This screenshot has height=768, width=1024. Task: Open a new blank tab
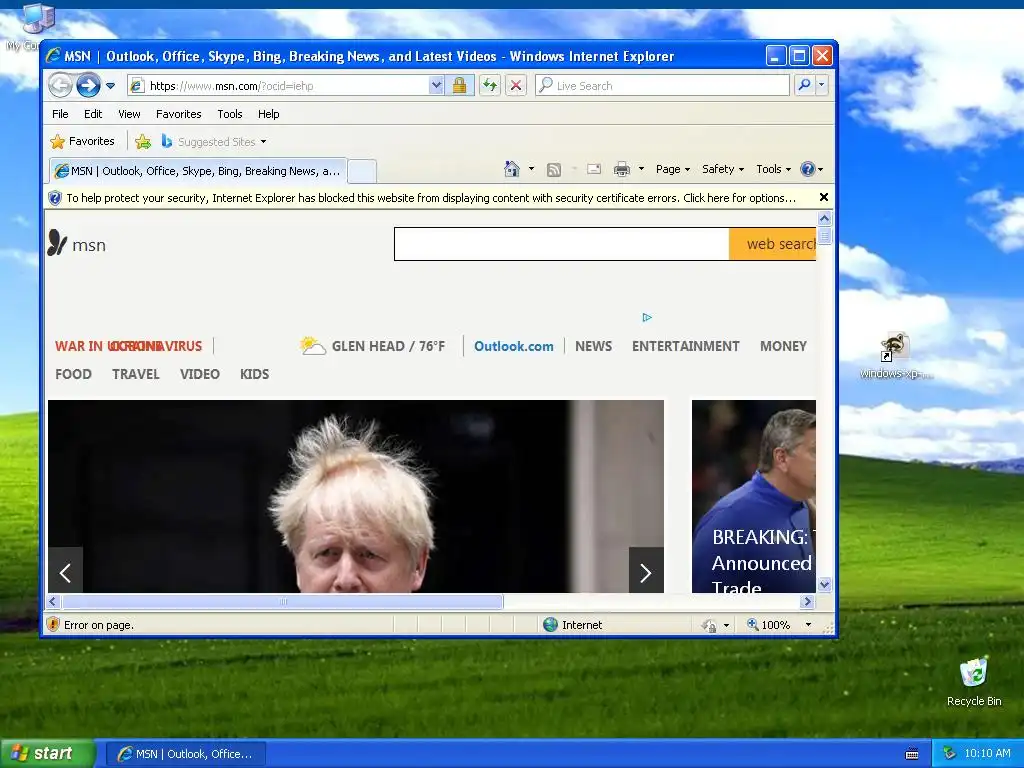pos(362,171)
